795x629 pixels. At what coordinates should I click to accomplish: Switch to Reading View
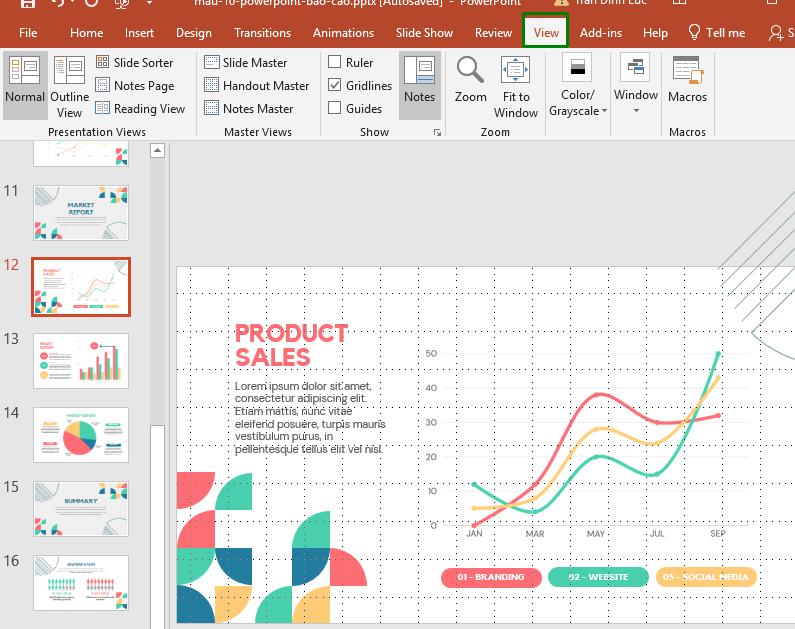(x=140, y=108)
